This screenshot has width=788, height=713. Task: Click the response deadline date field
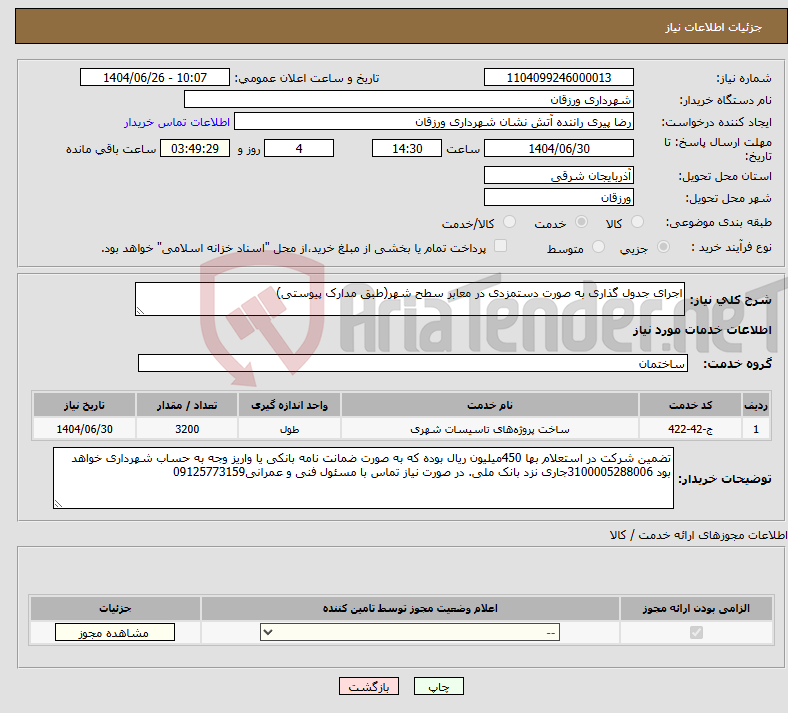coord(559,148)
